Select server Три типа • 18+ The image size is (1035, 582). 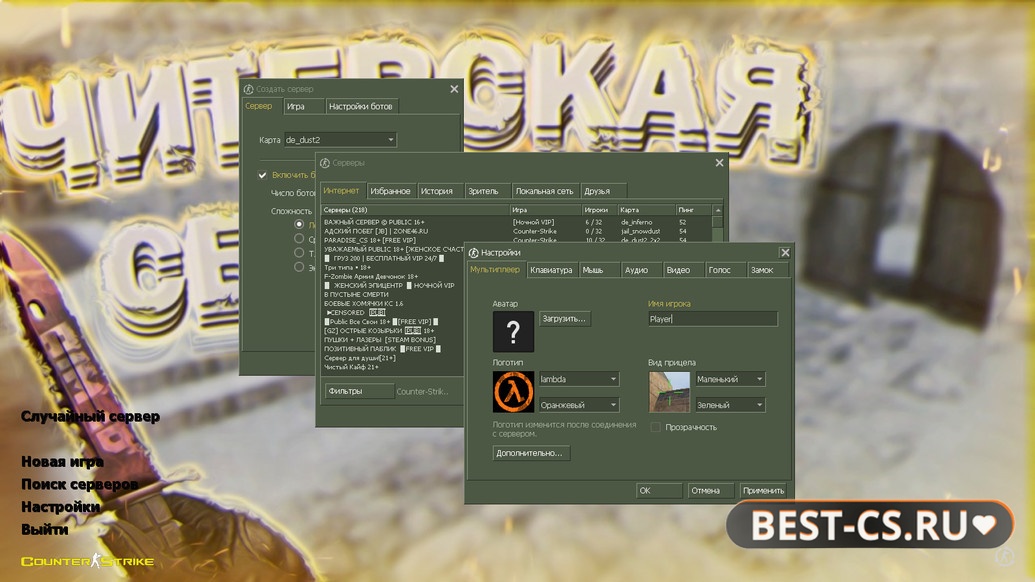pos(347,267)
